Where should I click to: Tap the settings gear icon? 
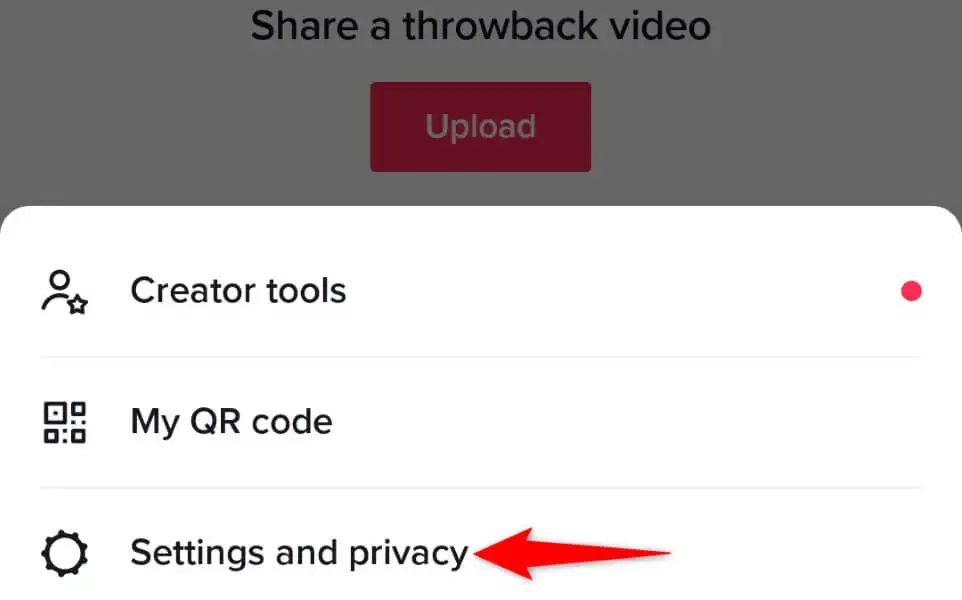pos(64,553)
